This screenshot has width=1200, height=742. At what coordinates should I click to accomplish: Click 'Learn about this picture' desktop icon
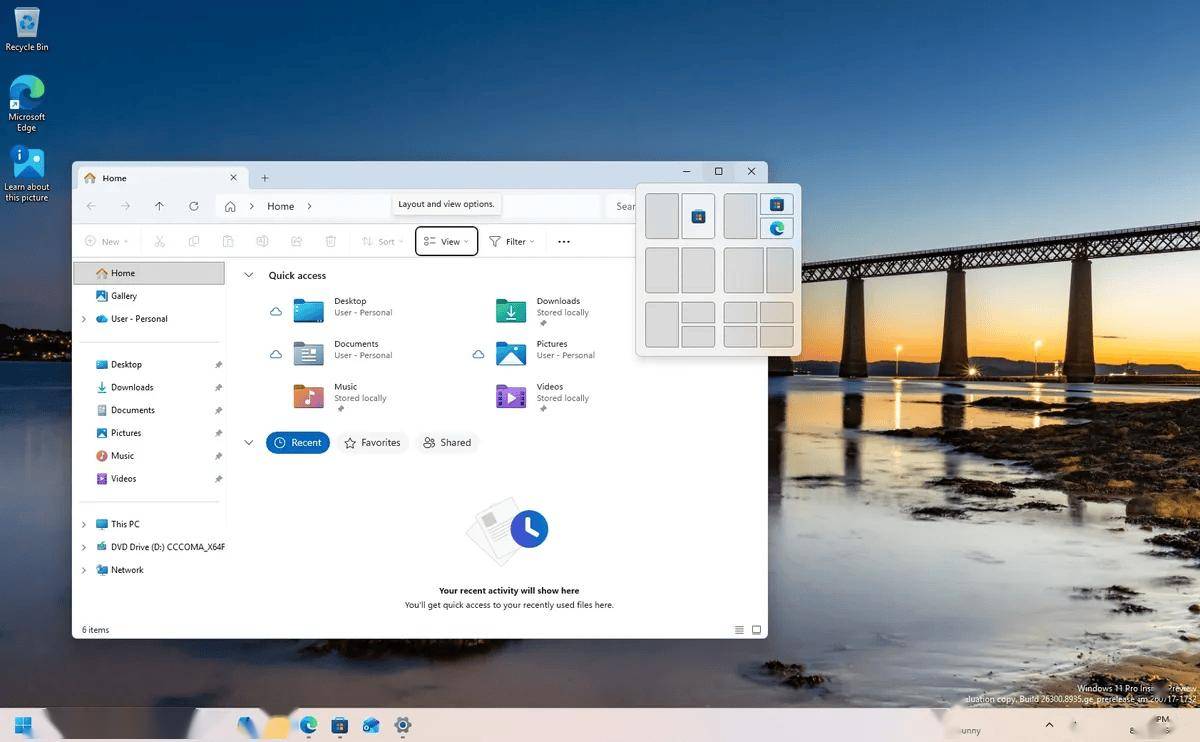27,174
